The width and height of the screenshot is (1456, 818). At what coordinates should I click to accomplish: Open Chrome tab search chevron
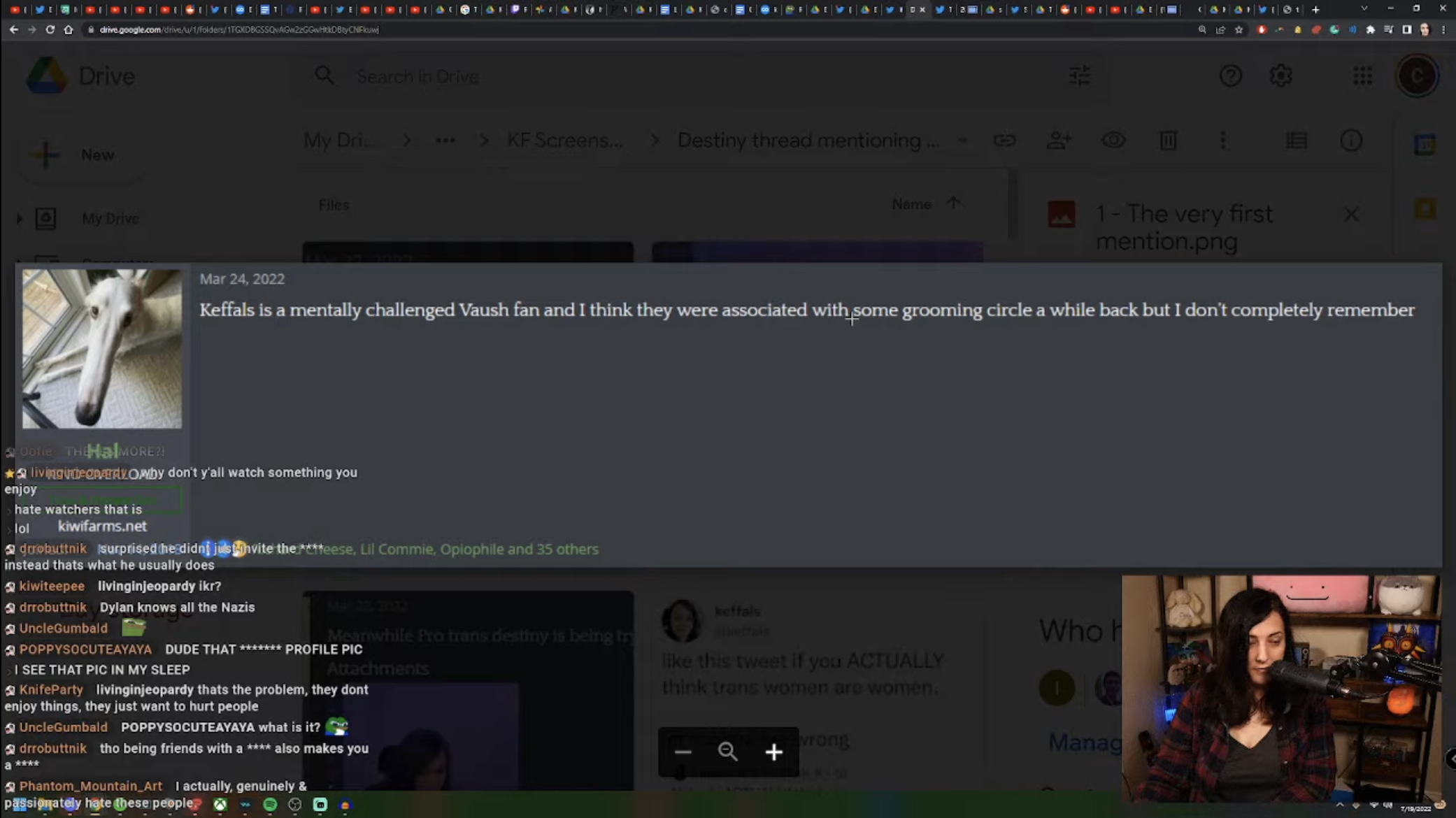pos(1364,9)
